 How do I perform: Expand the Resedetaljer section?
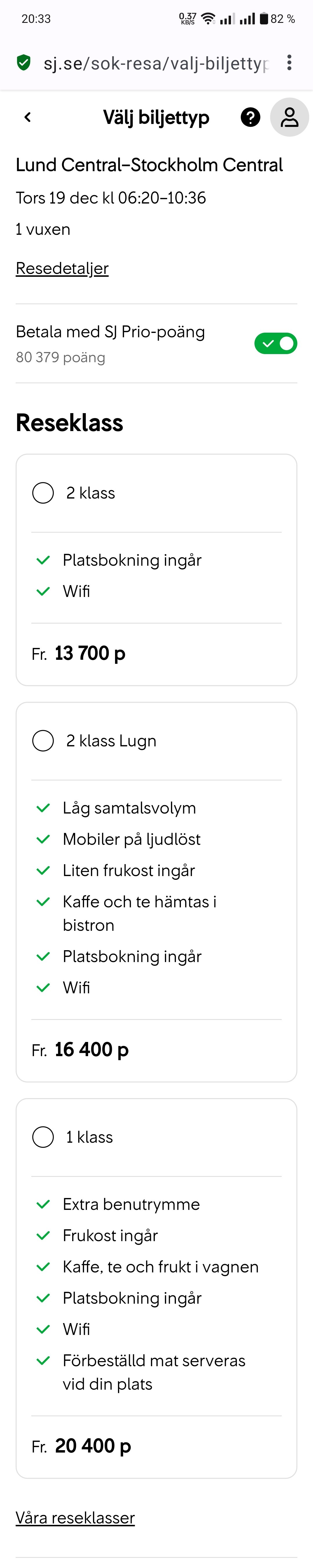[x=61, y=268]
